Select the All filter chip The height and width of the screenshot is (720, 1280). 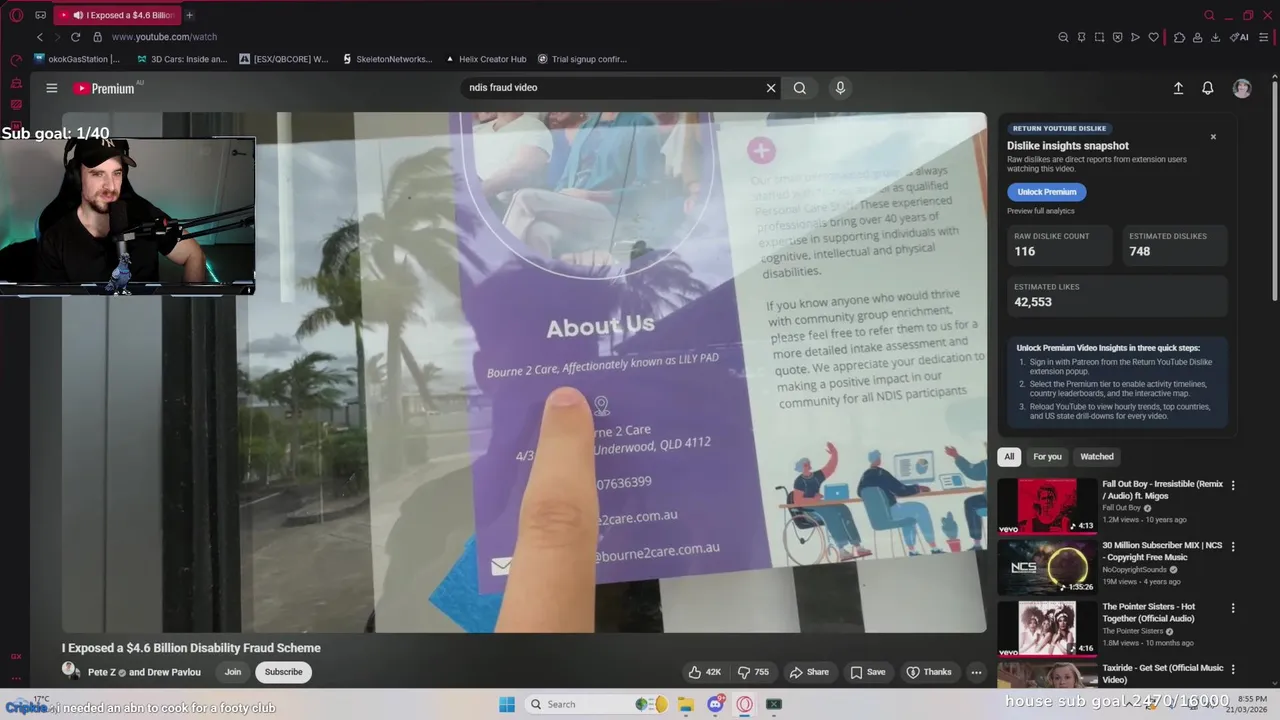1009,457
